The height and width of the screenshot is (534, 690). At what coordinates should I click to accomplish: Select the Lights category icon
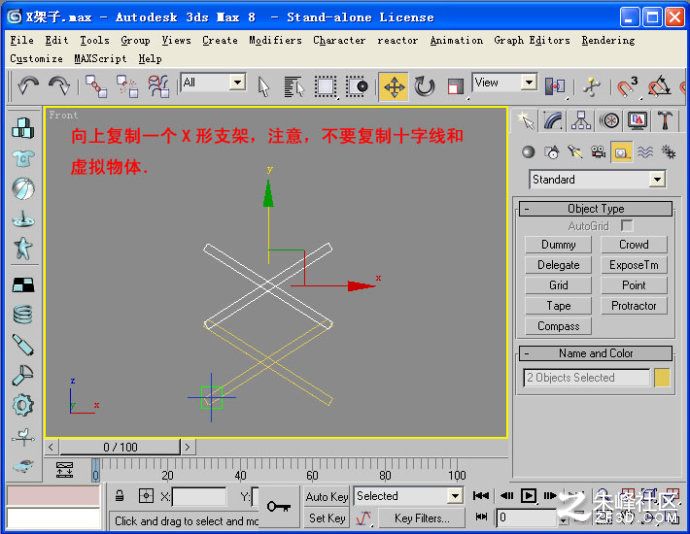pyautogui.click(x=575, y=152)
